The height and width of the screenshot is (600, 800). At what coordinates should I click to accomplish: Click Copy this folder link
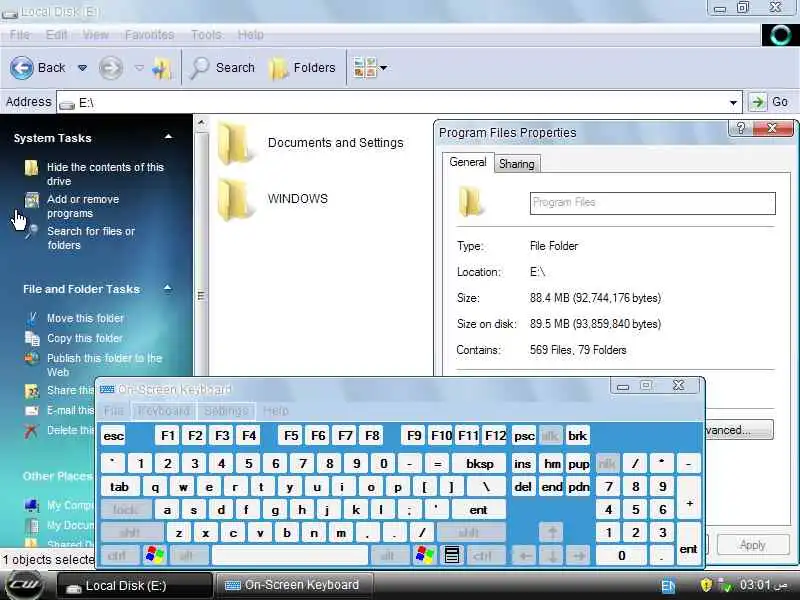point(85,338)
